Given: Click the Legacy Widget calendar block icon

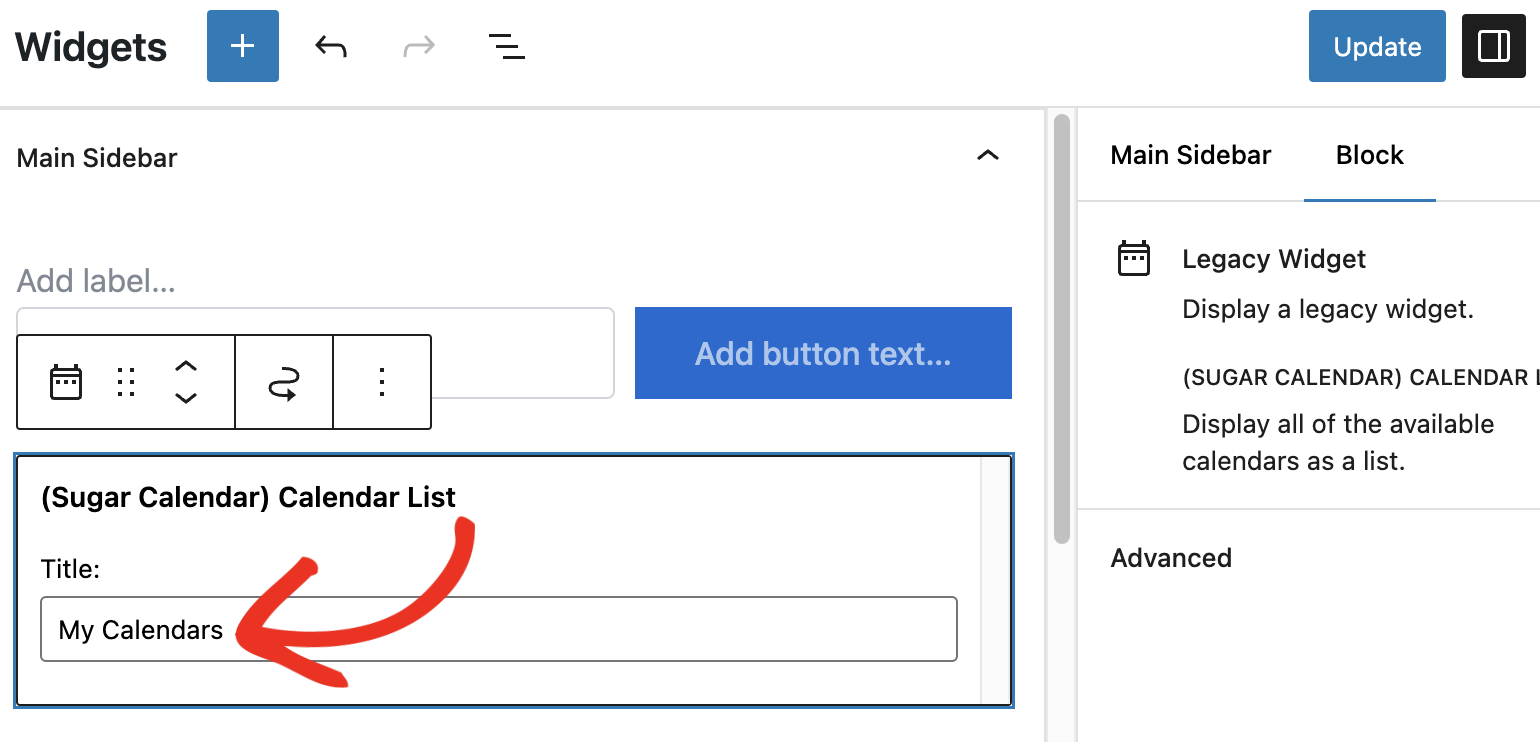Looking at the screenshot, I should tap(66, 382).
